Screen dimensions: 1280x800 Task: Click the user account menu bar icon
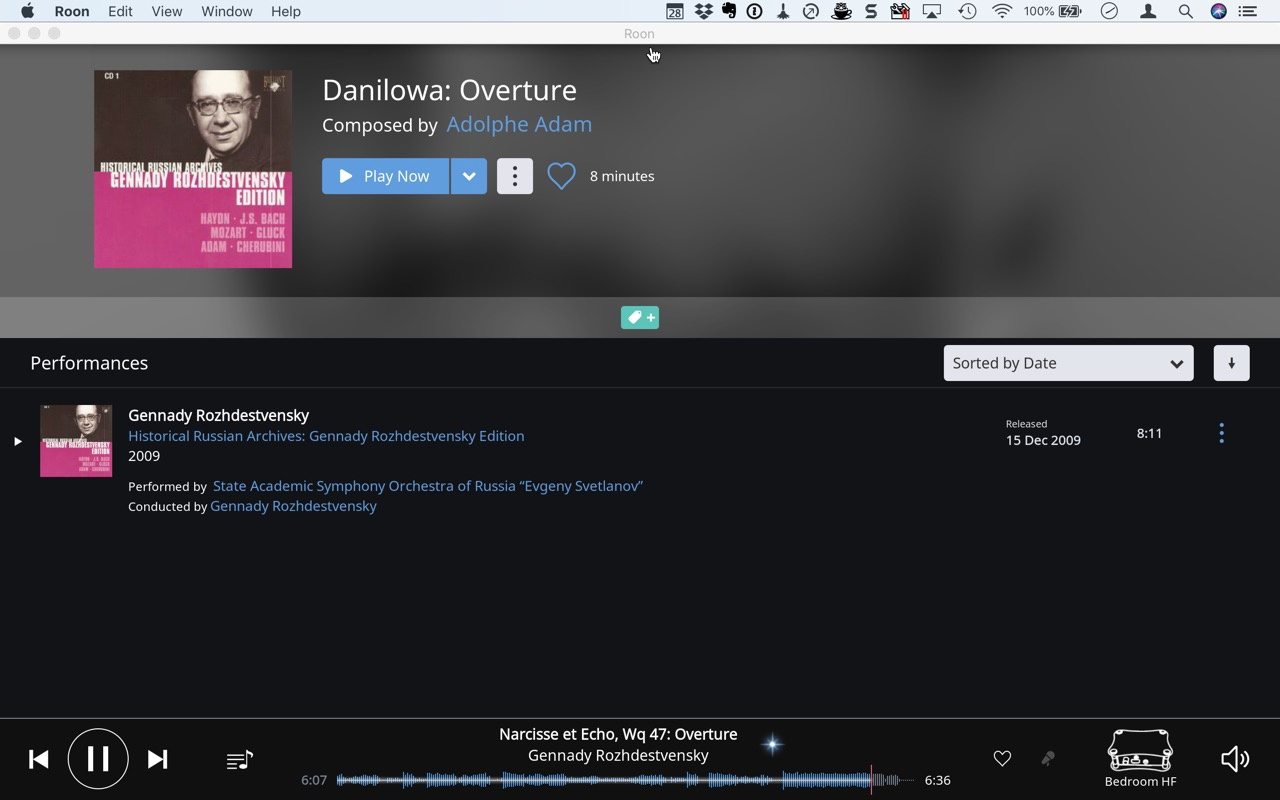coord(1148,11)
